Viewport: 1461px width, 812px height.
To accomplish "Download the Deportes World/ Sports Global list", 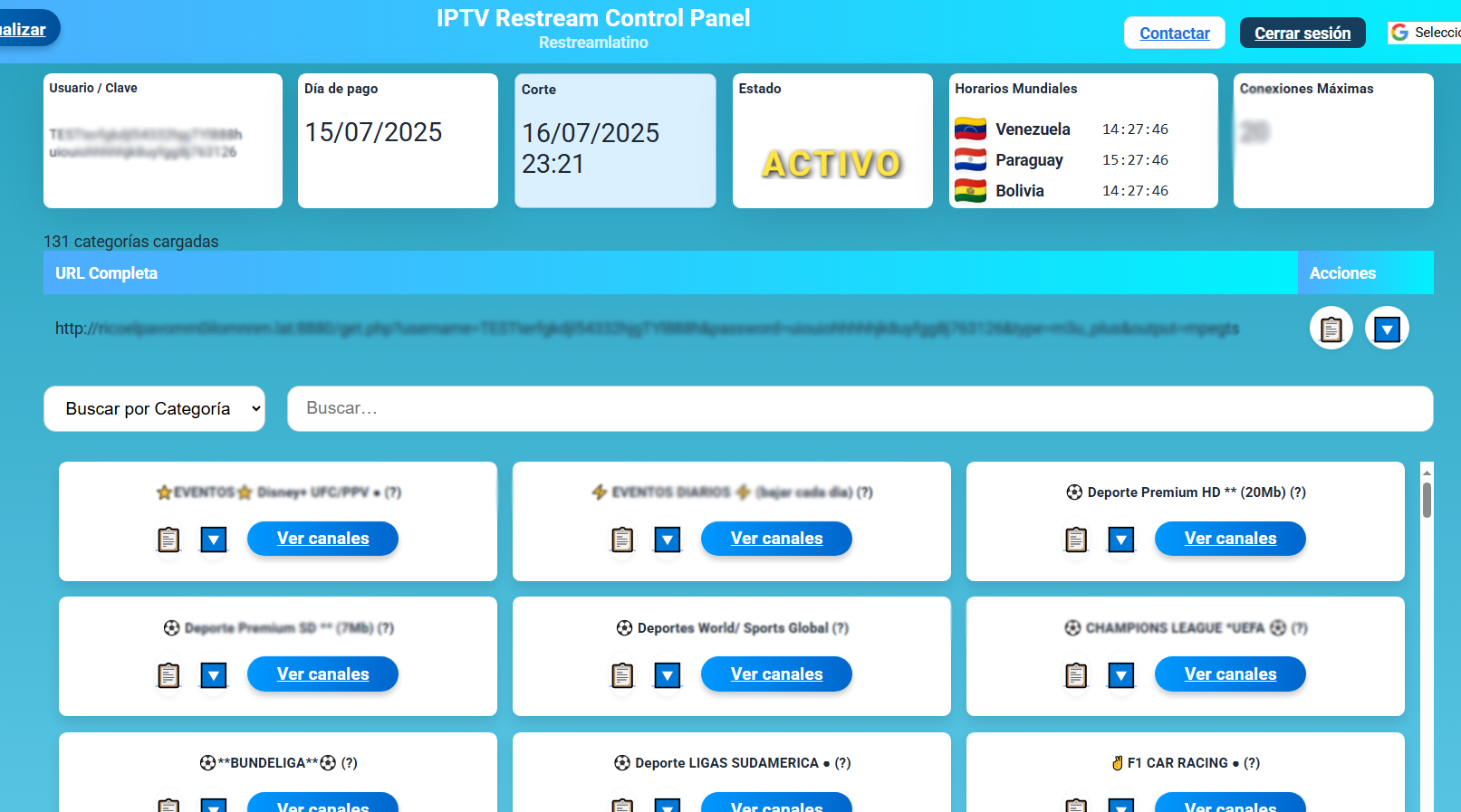I will pos(668,675).
